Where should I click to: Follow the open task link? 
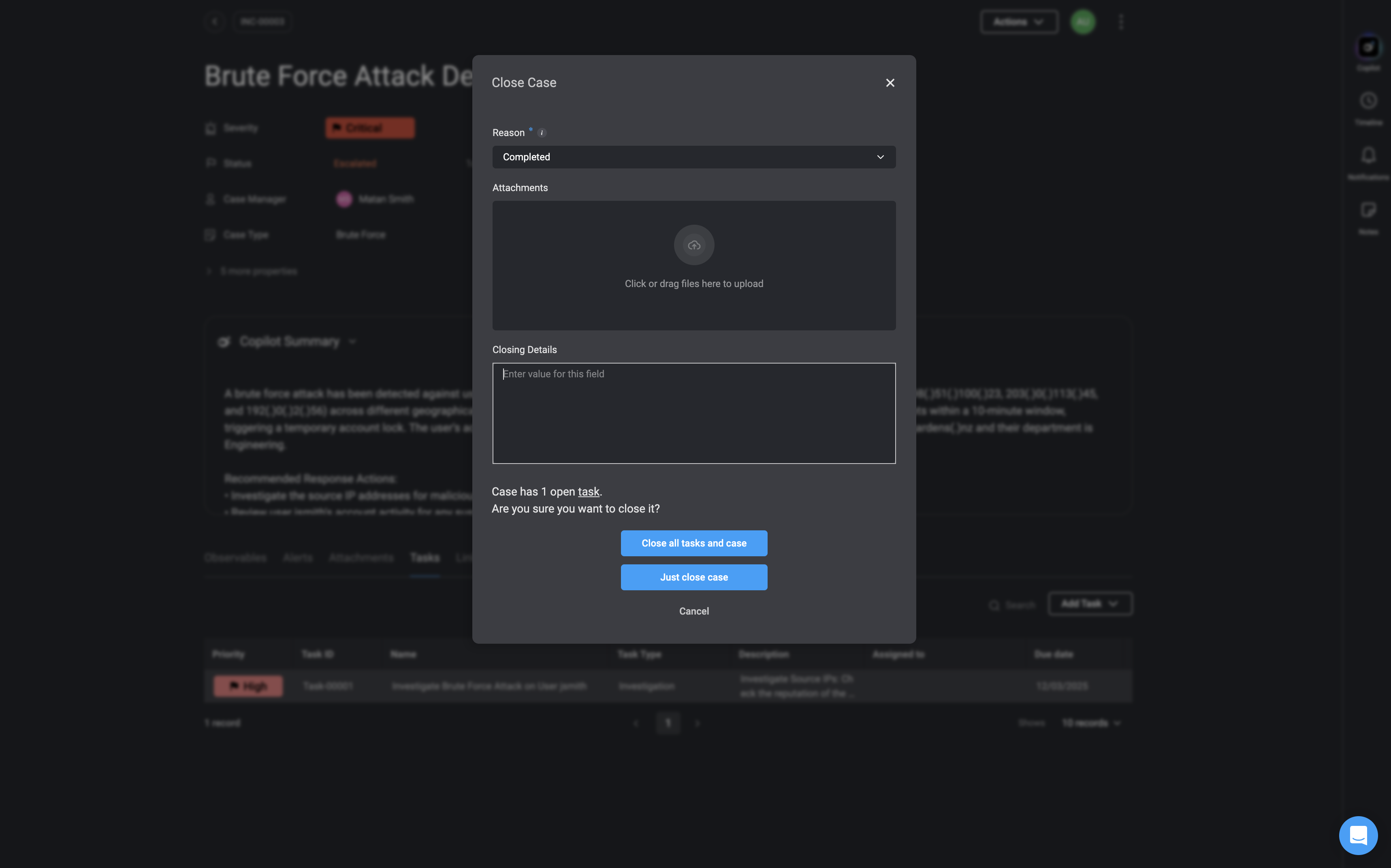[x=588, y=491]
